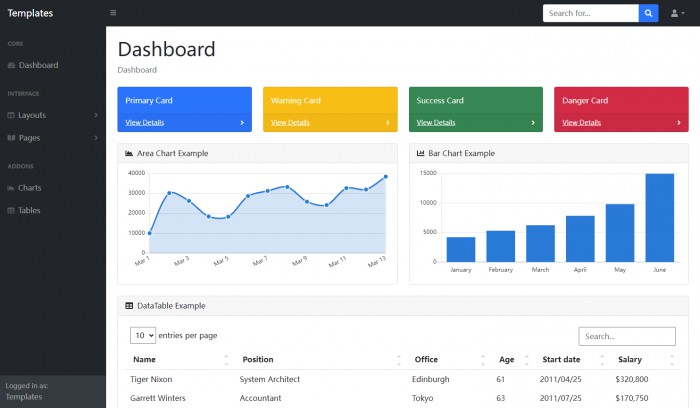Click the DataTable Example table icon
This screenshot has width=700, height=408.
click(129, 306)
